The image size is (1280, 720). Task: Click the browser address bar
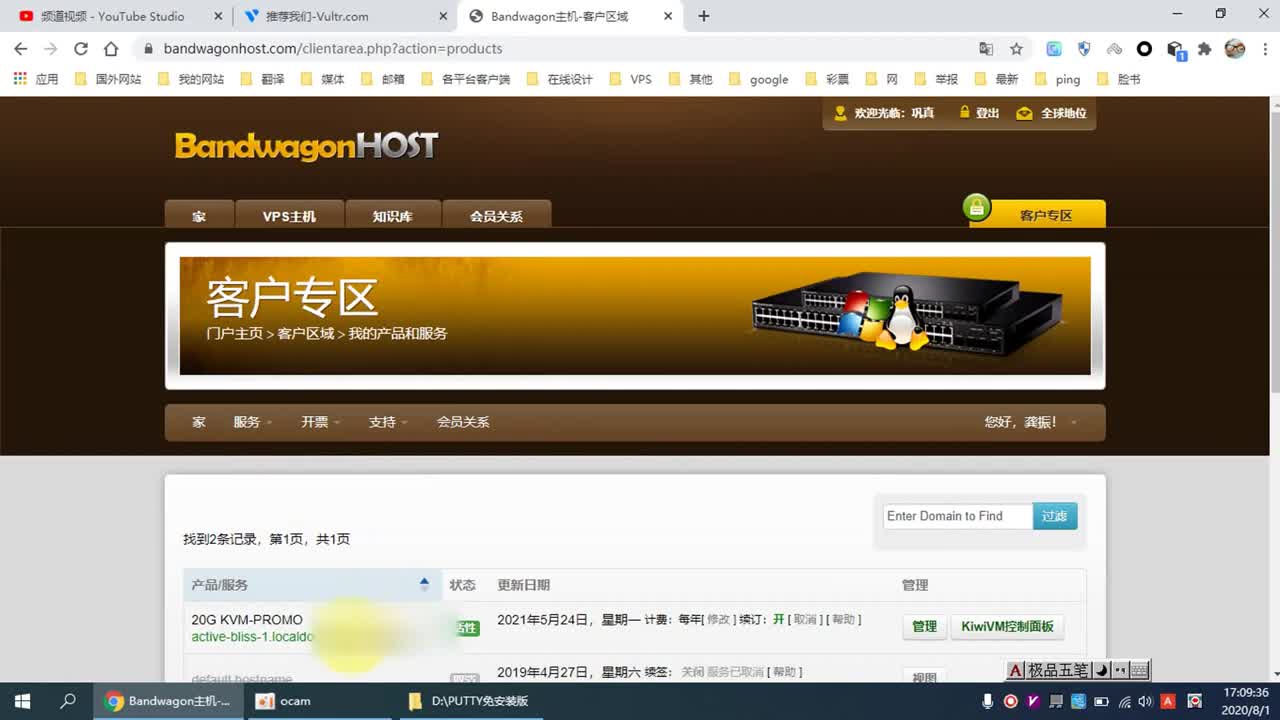560,48
